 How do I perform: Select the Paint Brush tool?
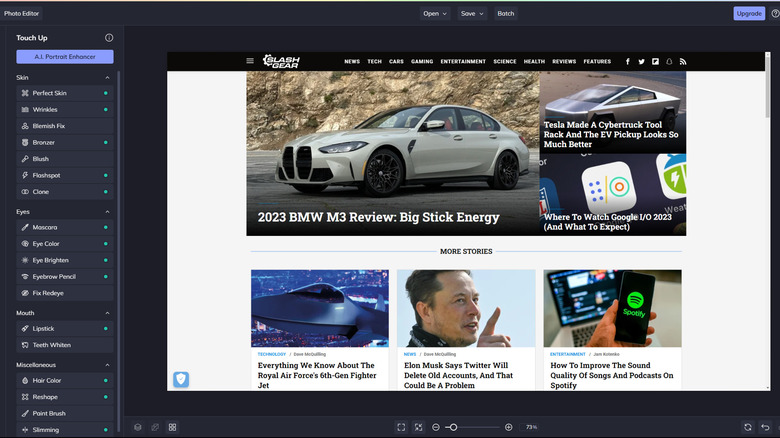point(49,413)
